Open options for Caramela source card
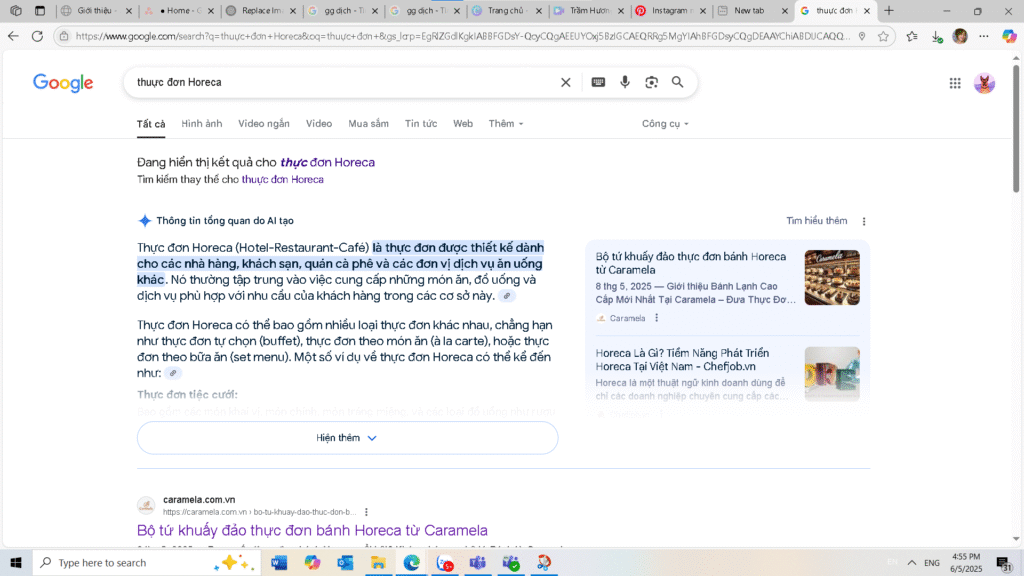 pos(656,318)
